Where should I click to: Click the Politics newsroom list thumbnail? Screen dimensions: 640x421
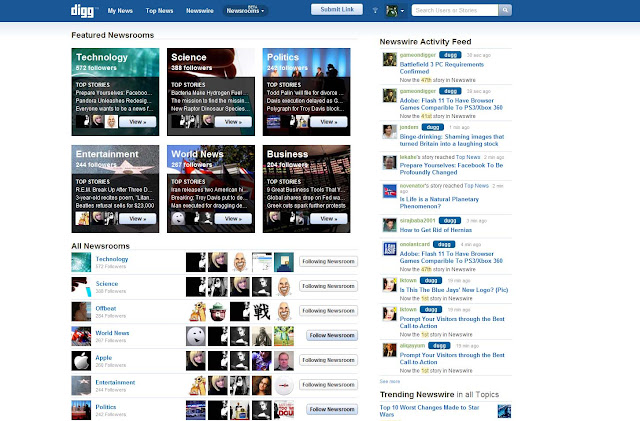(x=81, y=410)
